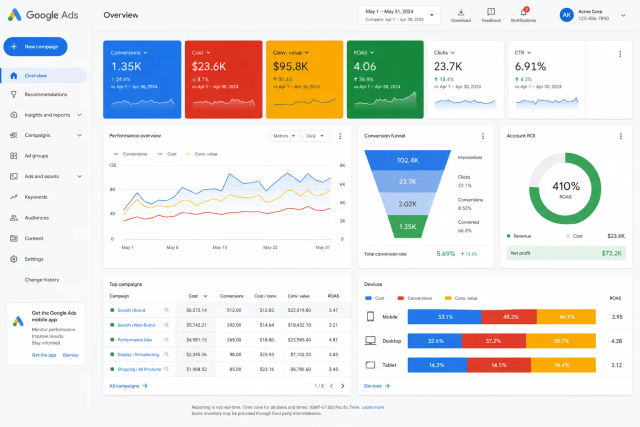Click the Insights and reports icon
The height and width of the screenshot is (427, 640).
click(x=13, y=115)
